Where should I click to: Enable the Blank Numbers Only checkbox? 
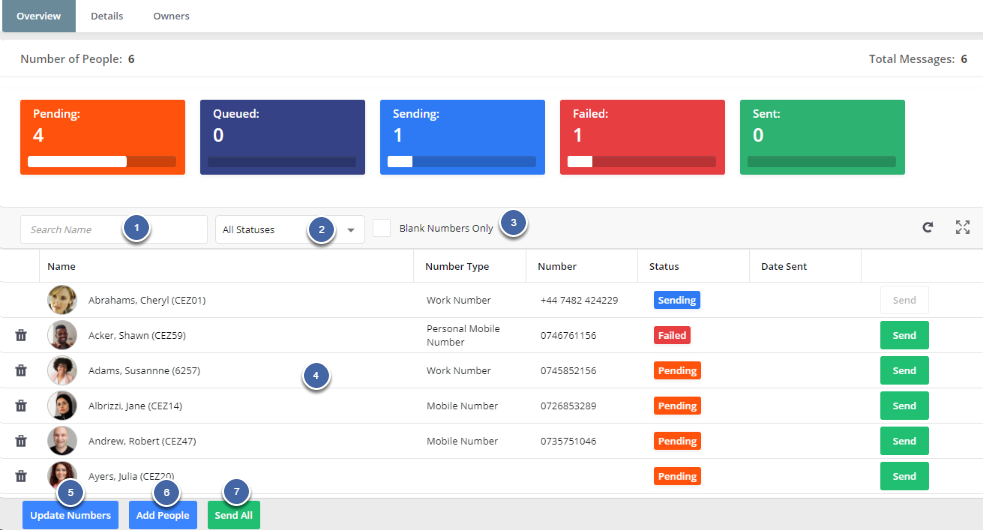coord(382,229)
